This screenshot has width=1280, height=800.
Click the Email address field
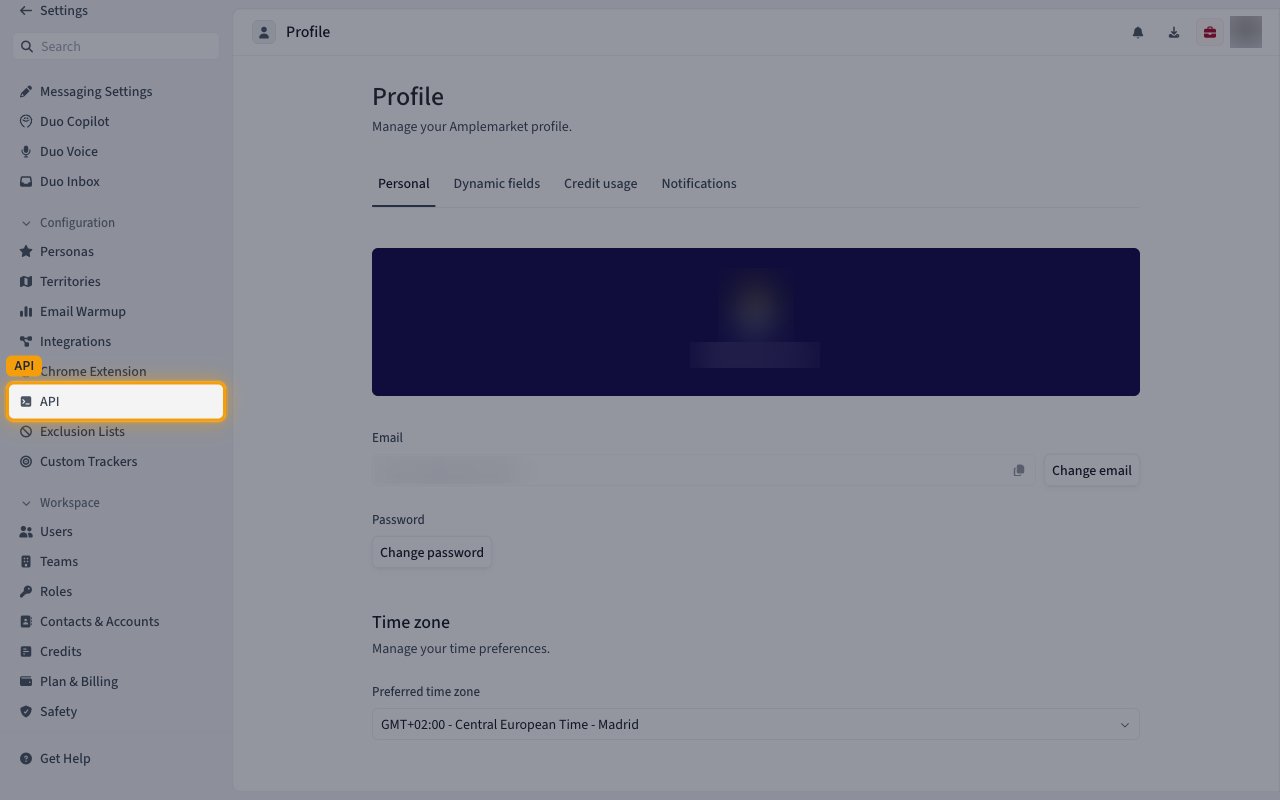coord(704,470)
